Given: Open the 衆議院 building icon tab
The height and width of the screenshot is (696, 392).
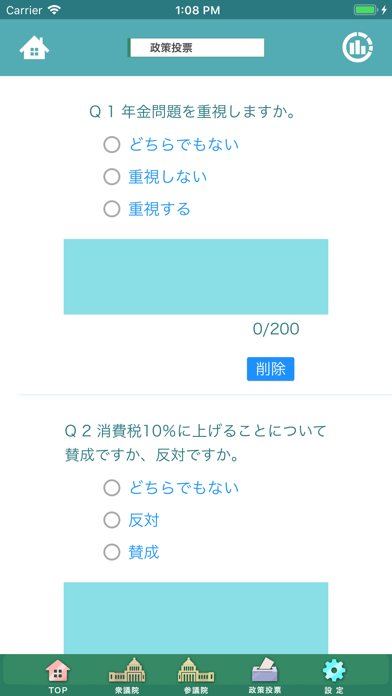Looking at the screenshot, I should coord(127,675).
